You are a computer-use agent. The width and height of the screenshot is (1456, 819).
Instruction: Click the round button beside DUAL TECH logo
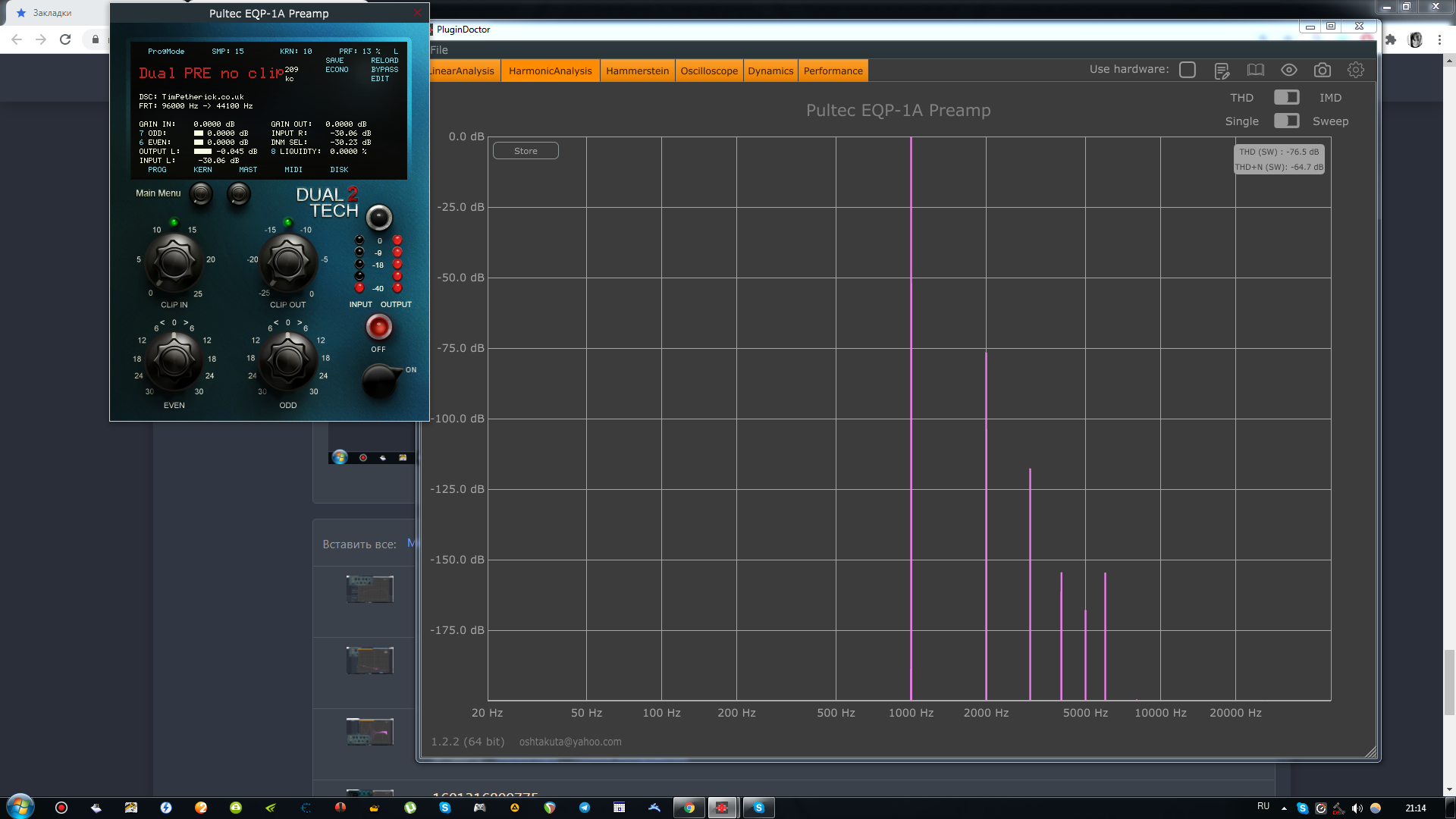click(379, 218)
